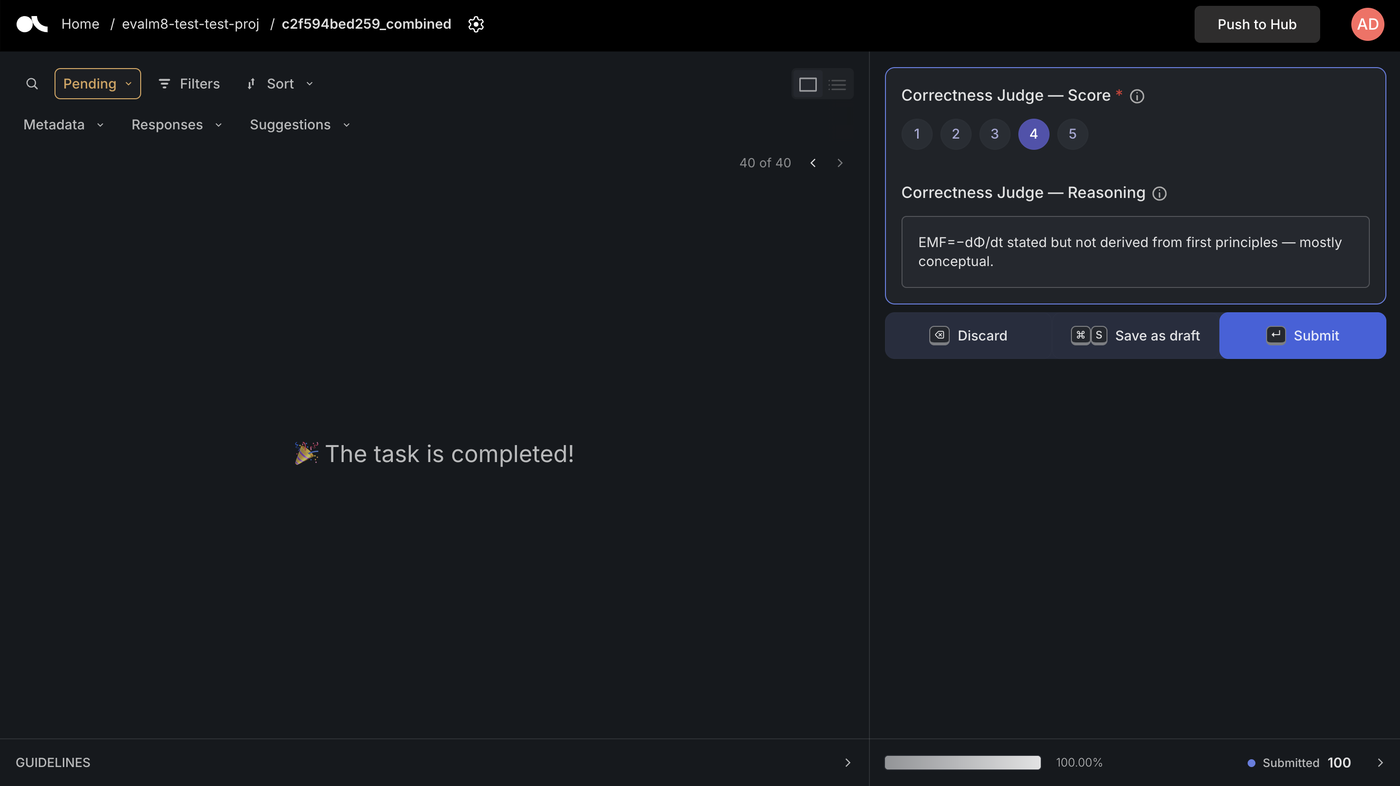Discard the current response
The height and width of the screenshot is (786, 1400).
[x=968, y=336]
